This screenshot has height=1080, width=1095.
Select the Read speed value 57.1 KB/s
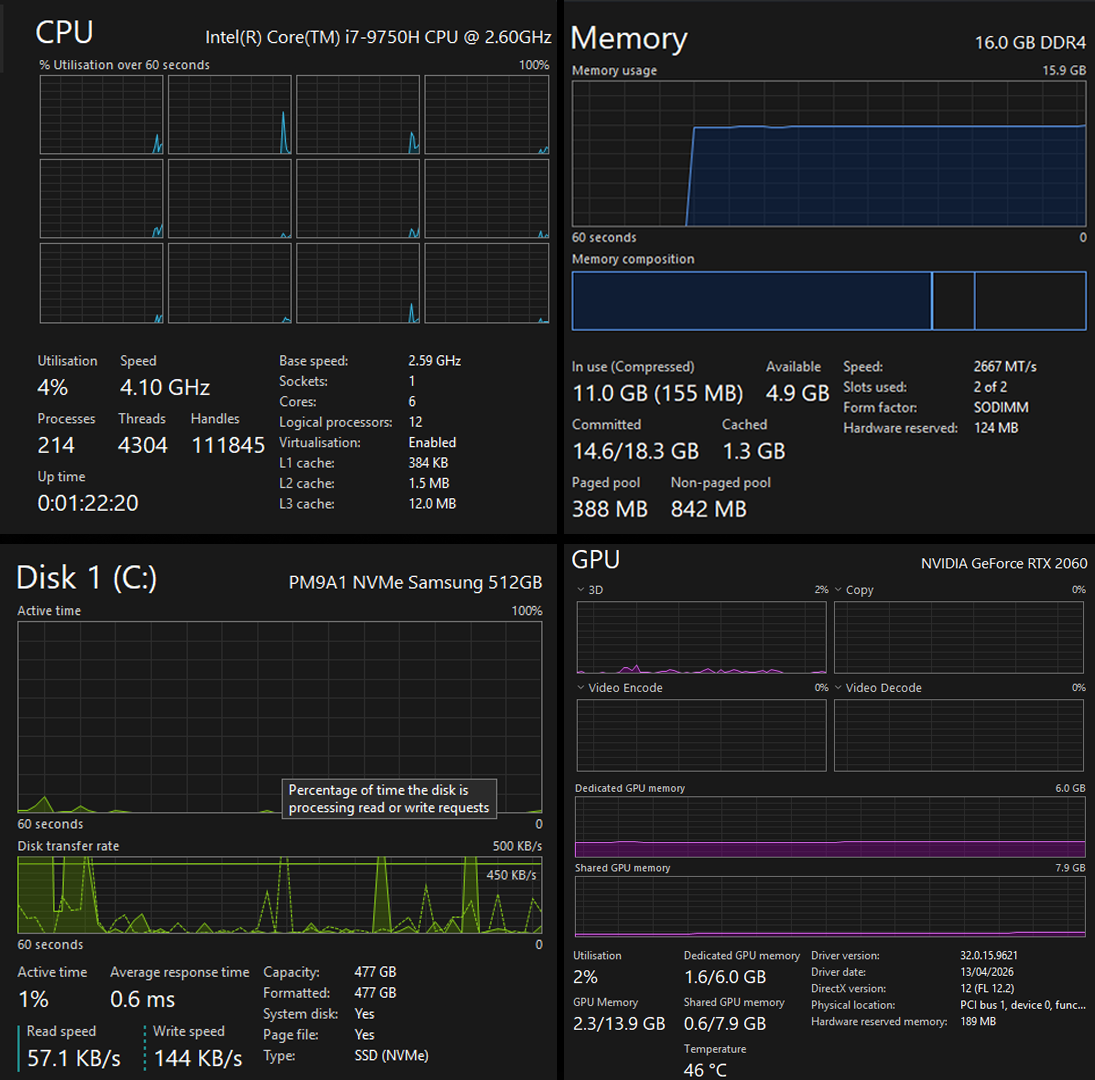coord(74,1059)
